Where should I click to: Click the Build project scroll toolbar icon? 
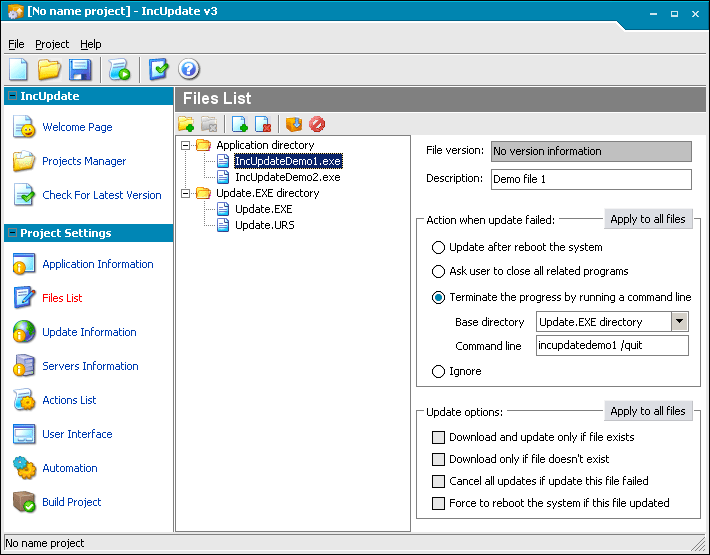click(x=120, y=70)
